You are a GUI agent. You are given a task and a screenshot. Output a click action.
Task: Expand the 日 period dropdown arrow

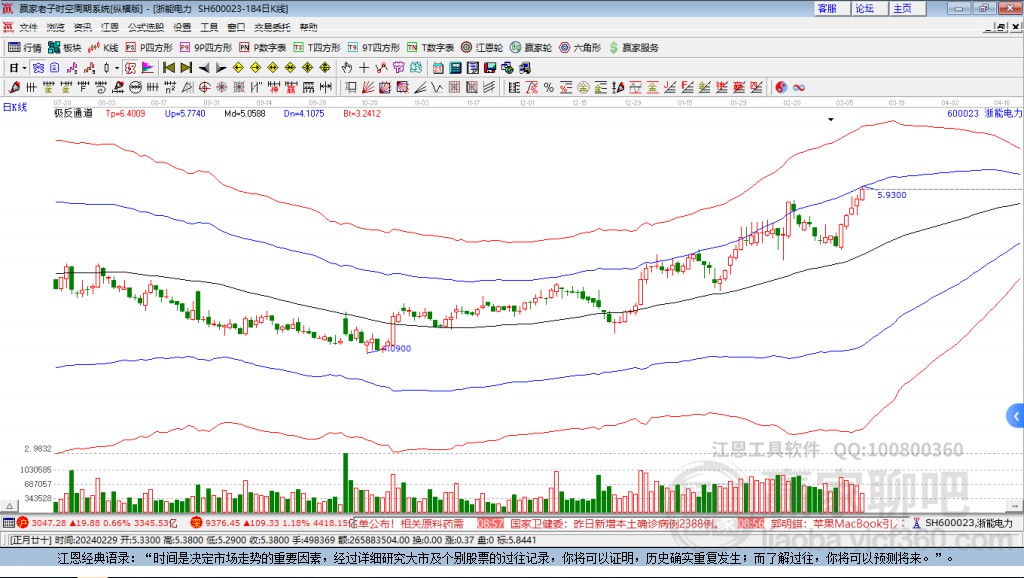pos(25,67)
